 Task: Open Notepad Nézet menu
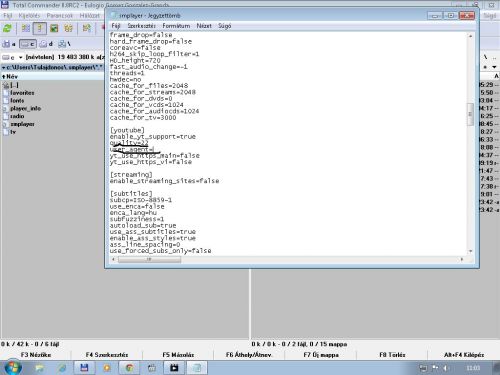click(204, 26)
